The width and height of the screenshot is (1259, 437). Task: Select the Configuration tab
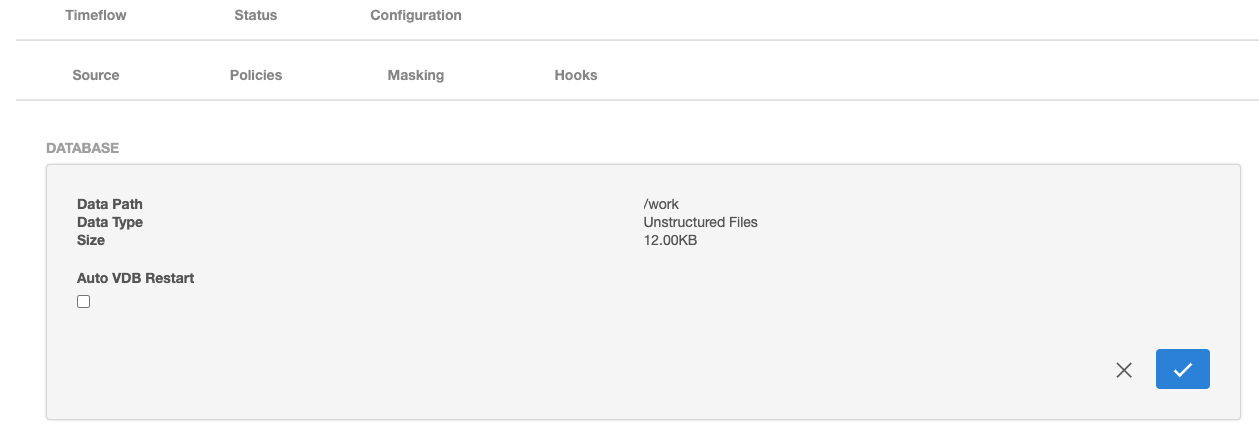415,15
